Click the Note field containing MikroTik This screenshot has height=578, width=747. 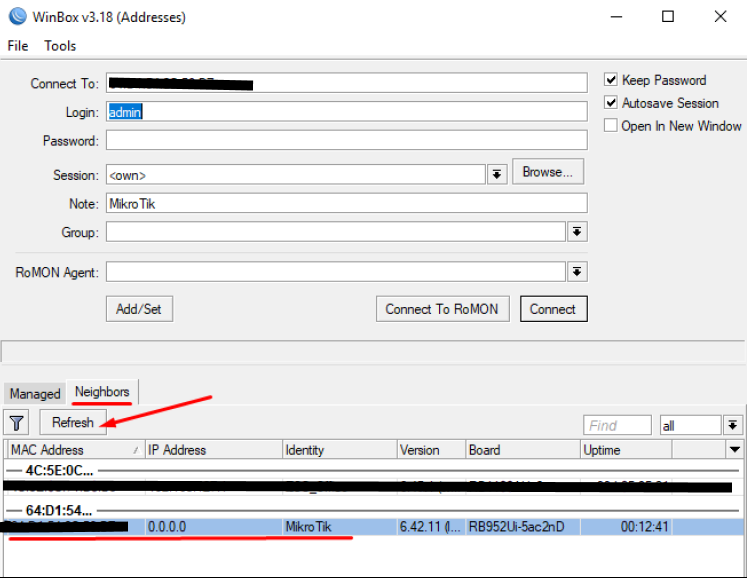[x=347, y=203]
